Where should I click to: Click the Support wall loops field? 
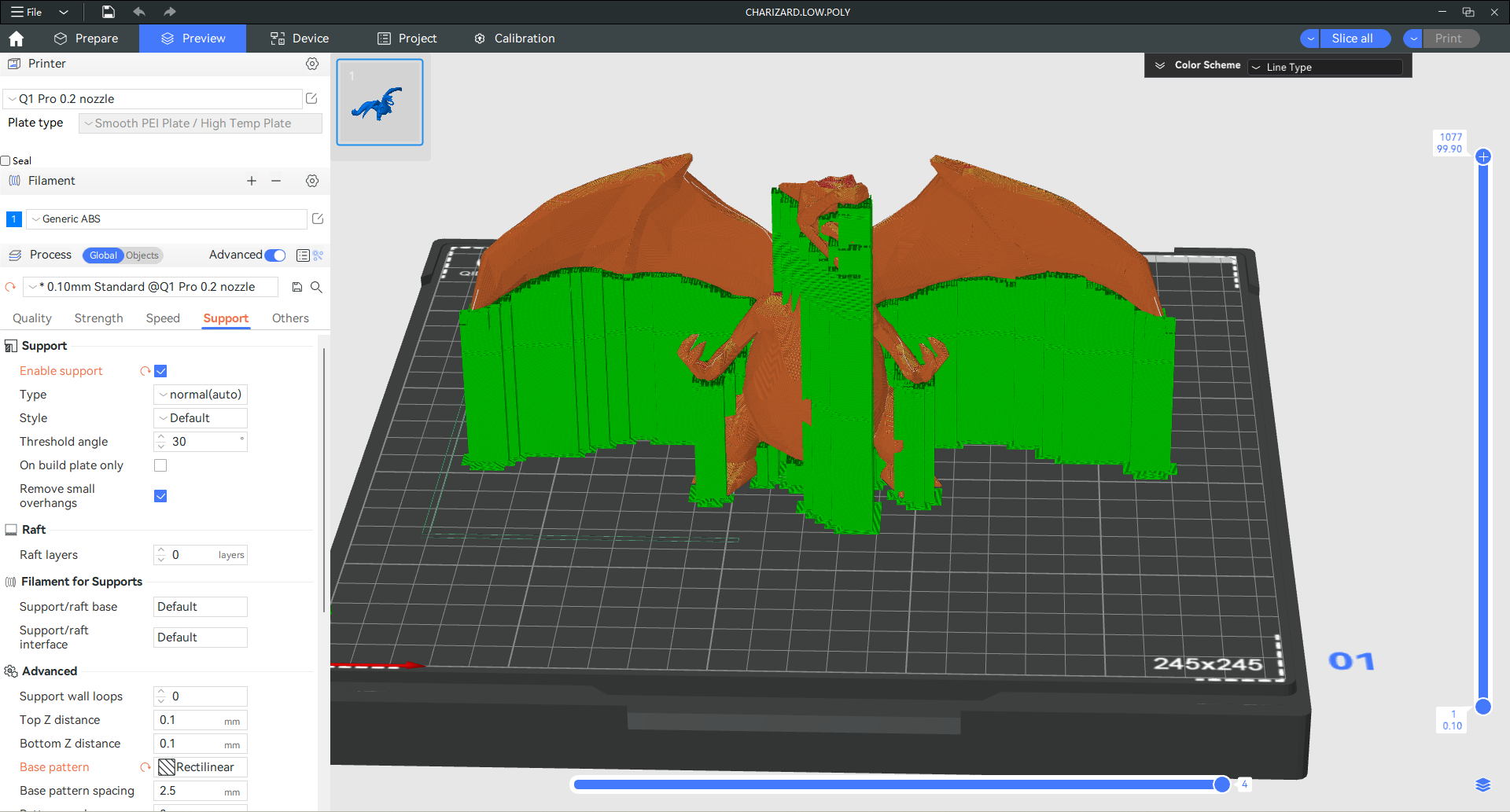(x=201, y=696)
